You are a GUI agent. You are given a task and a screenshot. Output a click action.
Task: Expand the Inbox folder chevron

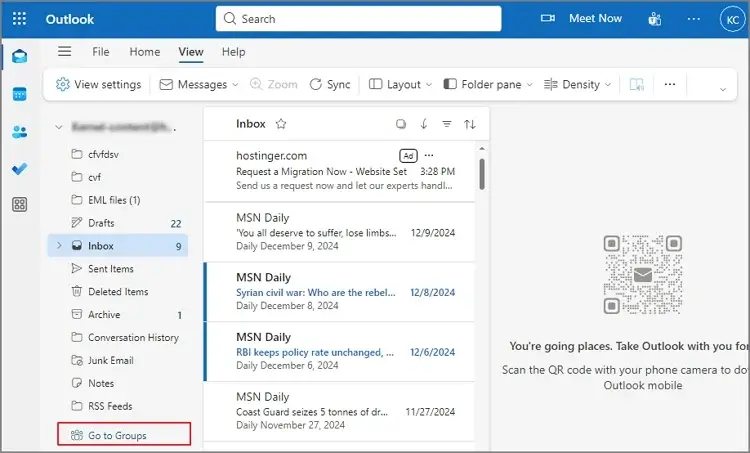pos(59,246)
